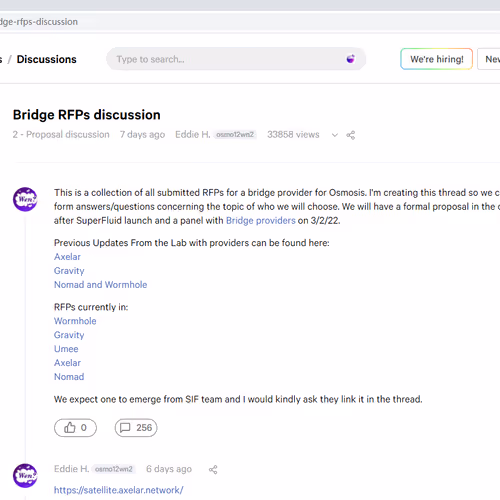The image size is (500, 500).
Task: Open the Wormhole RFP link
Action: (75, 321)
